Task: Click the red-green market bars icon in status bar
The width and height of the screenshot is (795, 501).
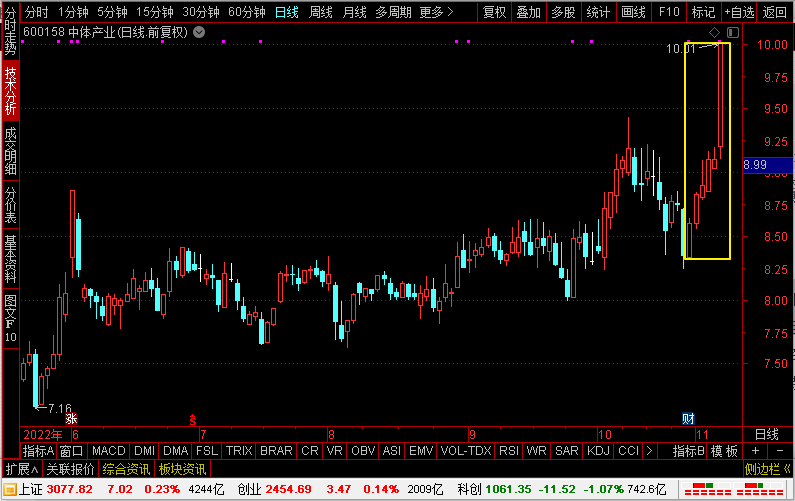Action: (x=712, y=489)
